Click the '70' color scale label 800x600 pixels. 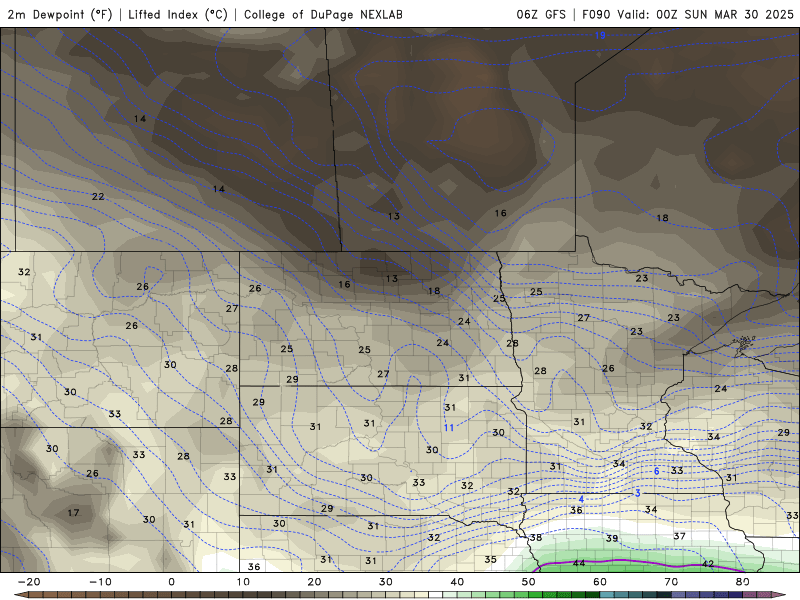click(x=671, y=582)
